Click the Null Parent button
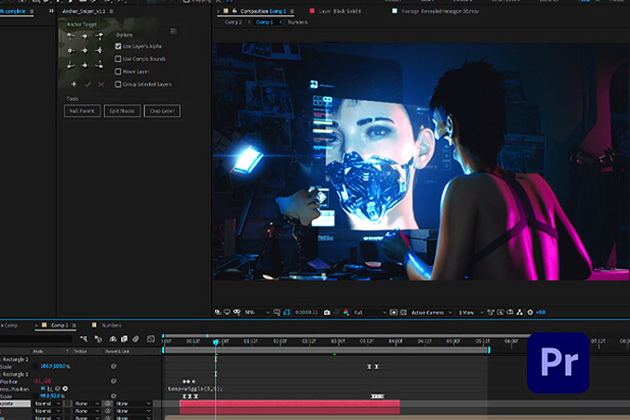The width and height of the screenshot is (630, 420). [81, 110]
